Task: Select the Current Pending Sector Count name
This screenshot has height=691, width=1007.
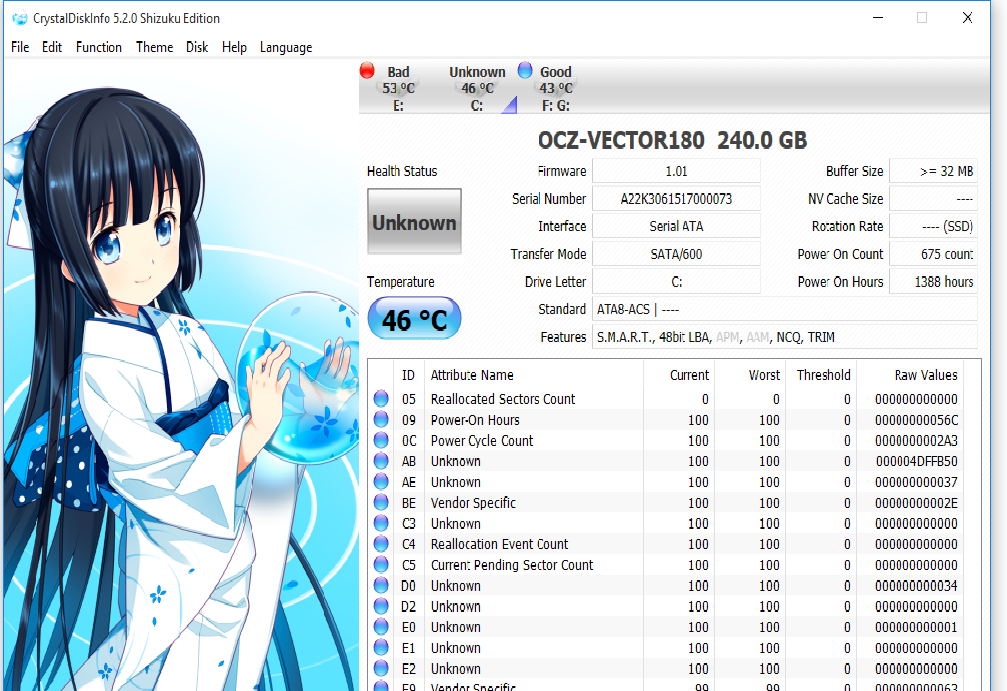Action: [x=512, y=565]
